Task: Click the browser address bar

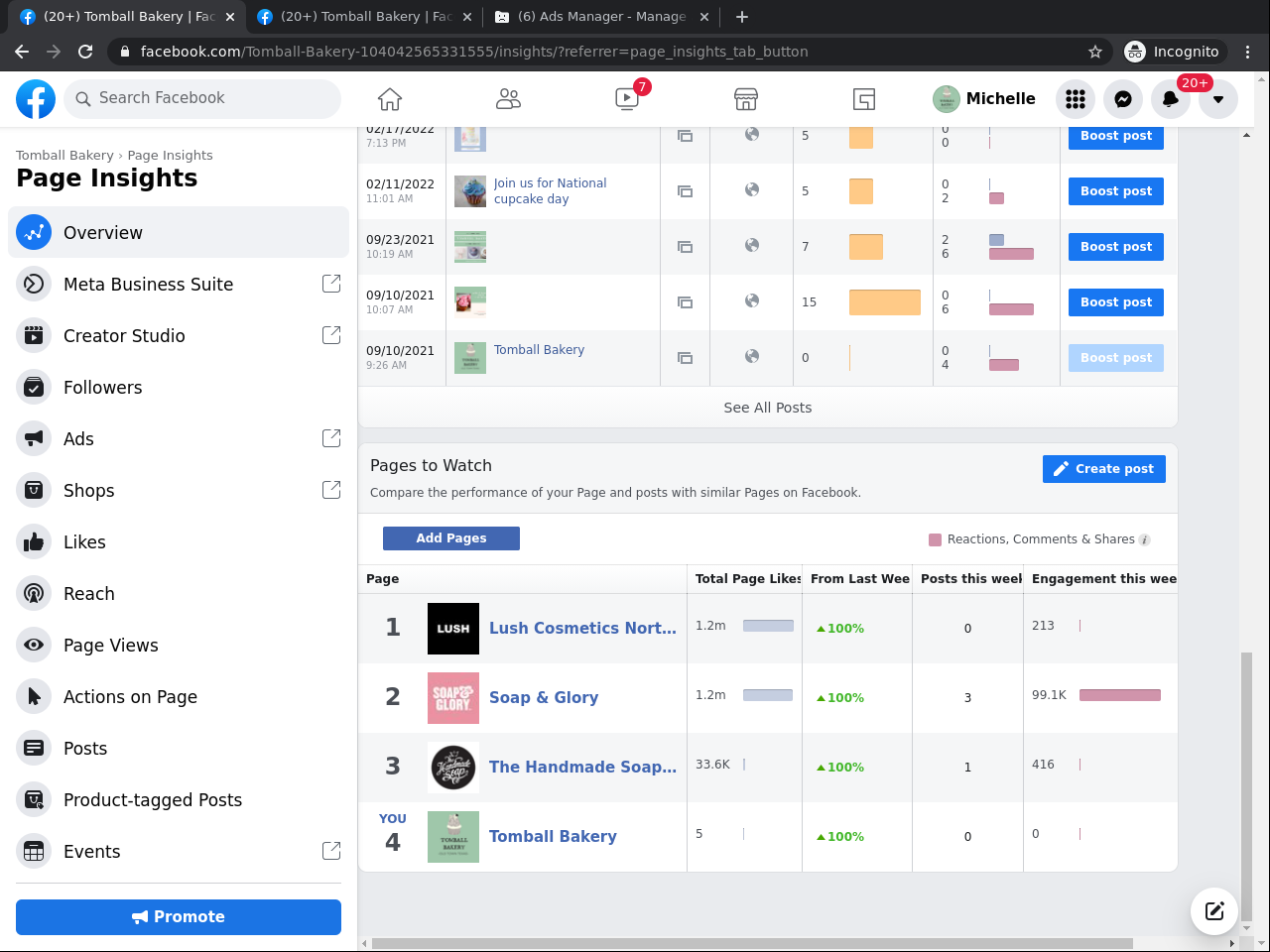Action: 605,52
